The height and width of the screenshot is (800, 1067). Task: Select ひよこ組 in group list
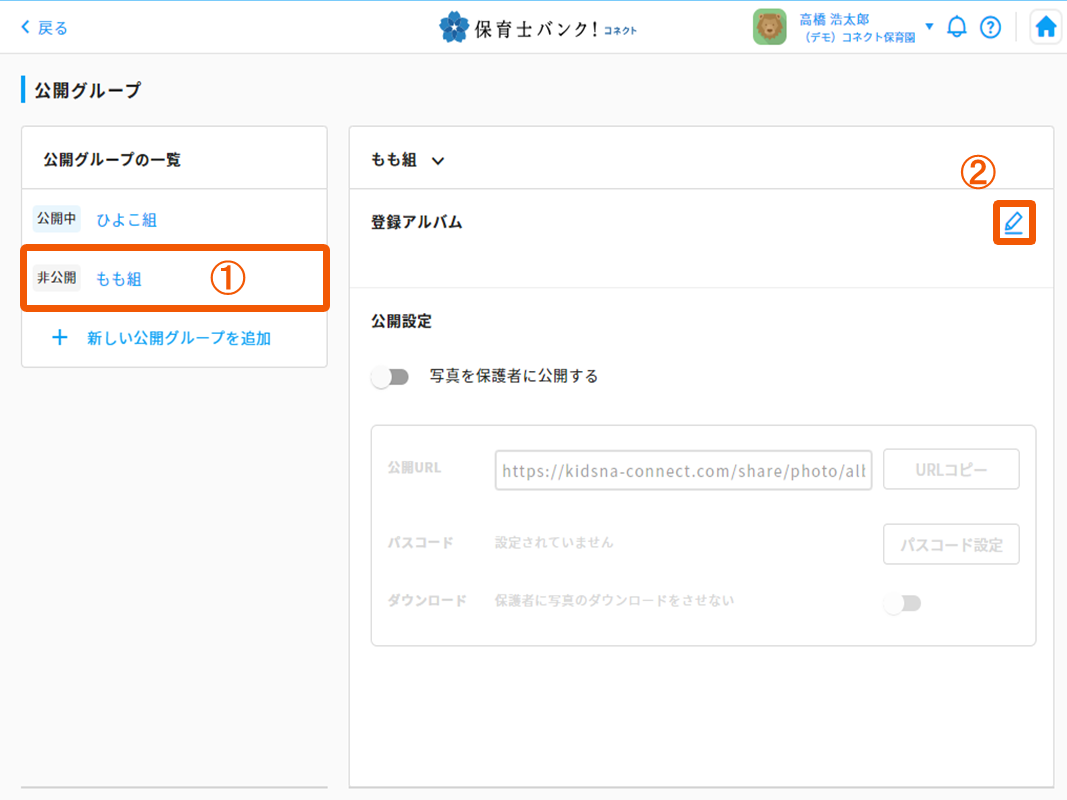(x=126, y=220)
